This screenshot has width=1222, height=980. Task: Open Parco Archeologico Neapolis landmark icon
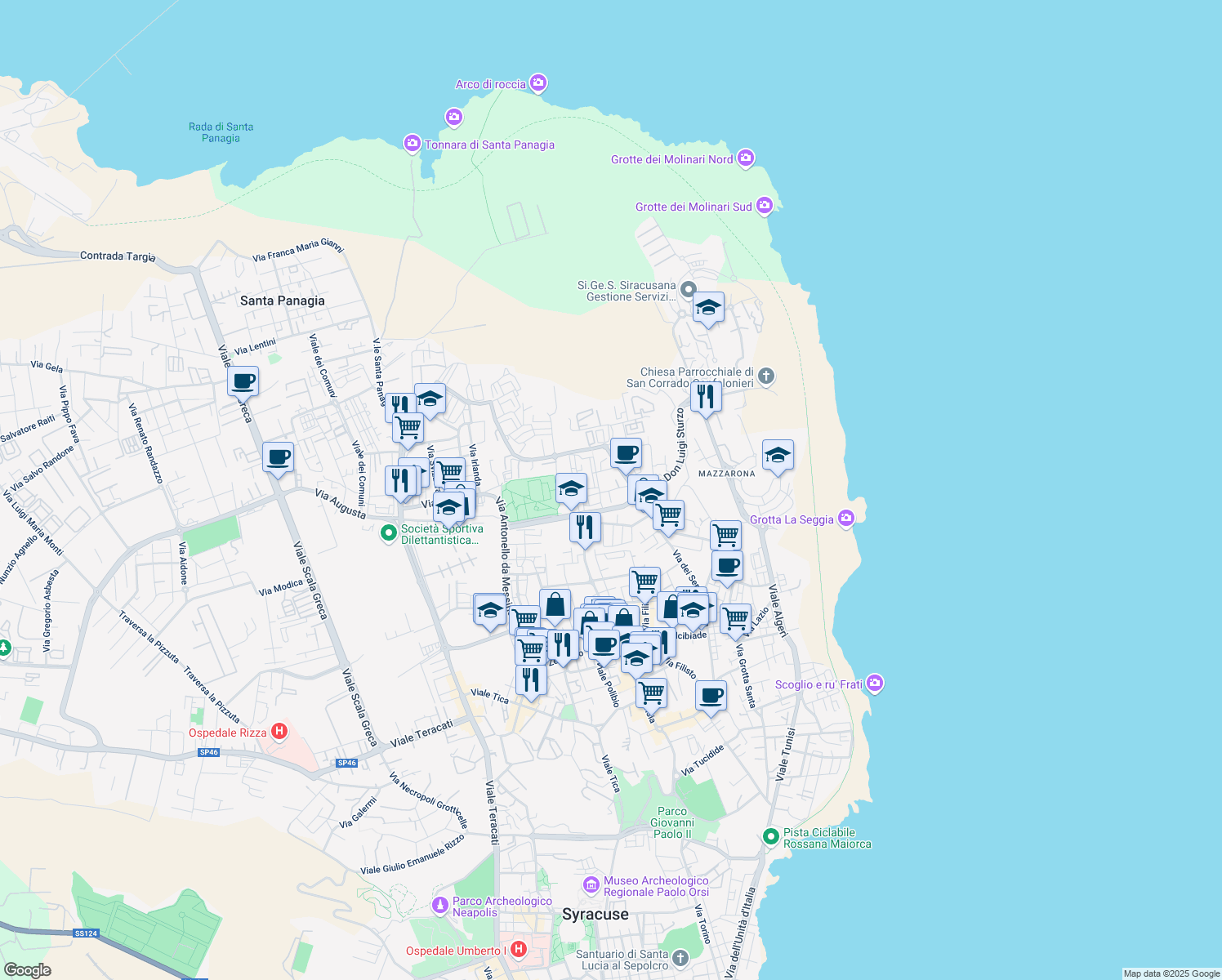[440, 906]
